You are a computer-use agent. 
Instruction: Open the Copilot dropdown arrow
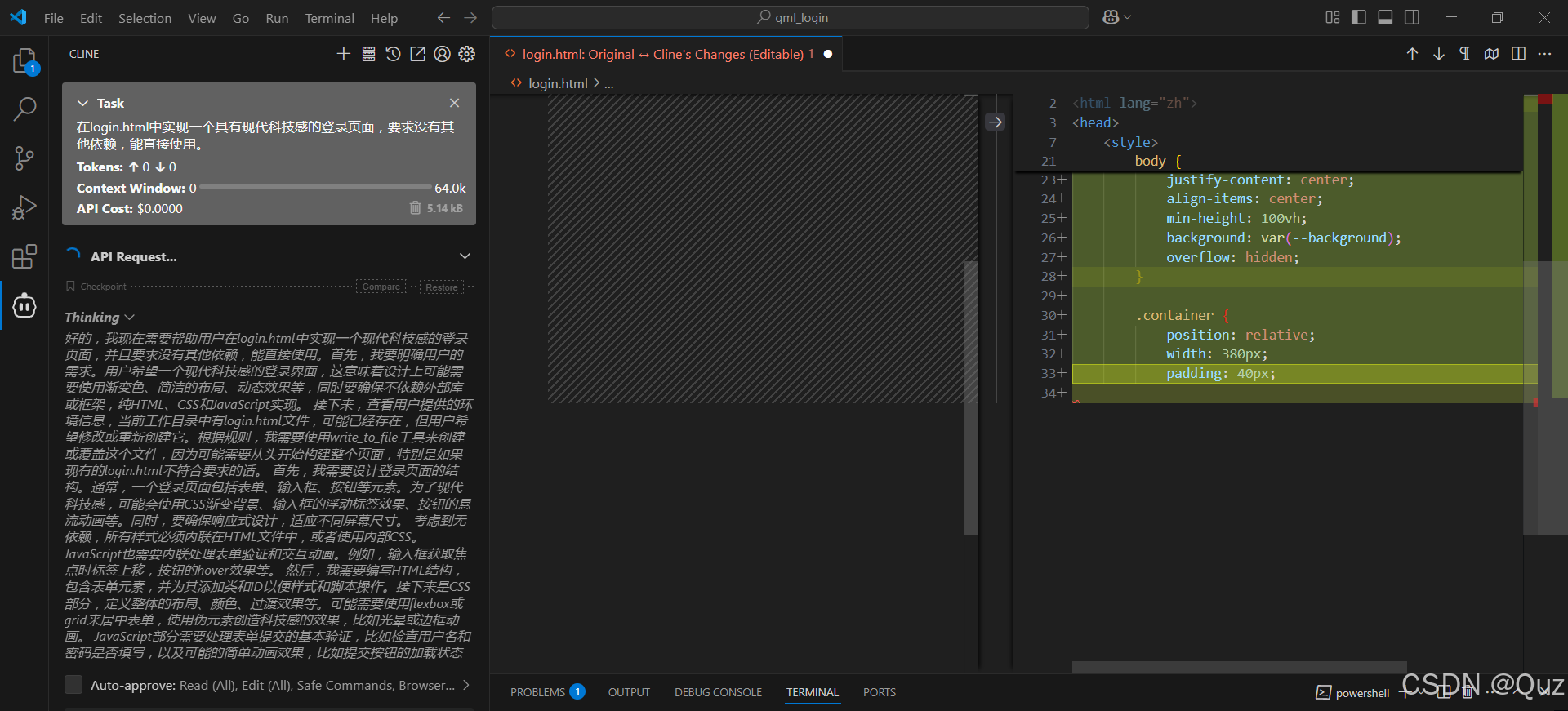pyautogui.click(x=1128, y=17)
